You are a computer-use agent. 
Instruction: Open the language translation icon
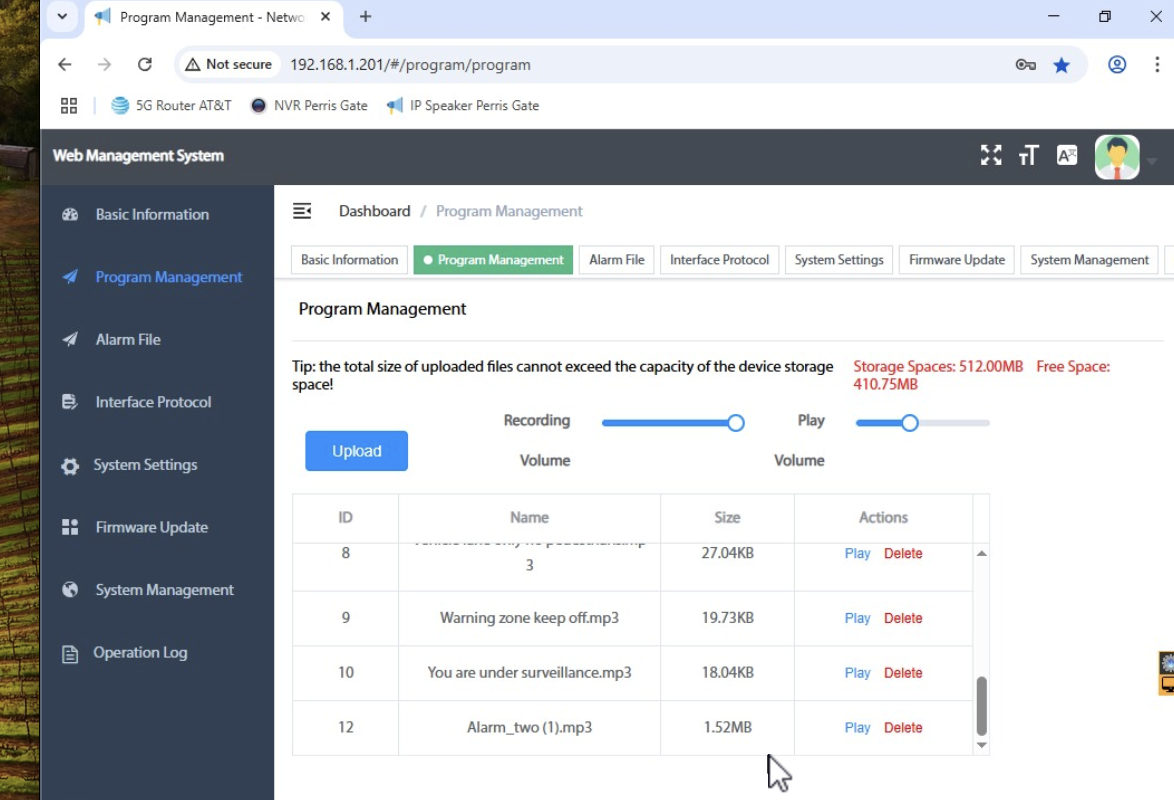1067,155
